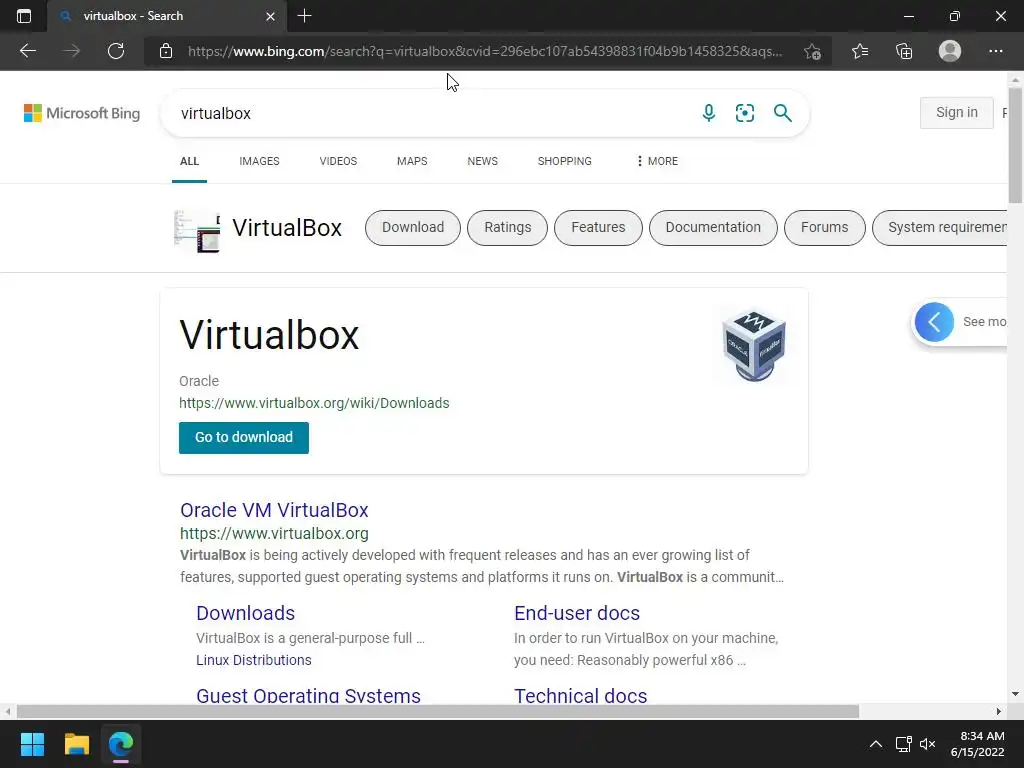The image size is (1024, 768).
Task: Click the Features pill button
Action: tap(598, 228)
